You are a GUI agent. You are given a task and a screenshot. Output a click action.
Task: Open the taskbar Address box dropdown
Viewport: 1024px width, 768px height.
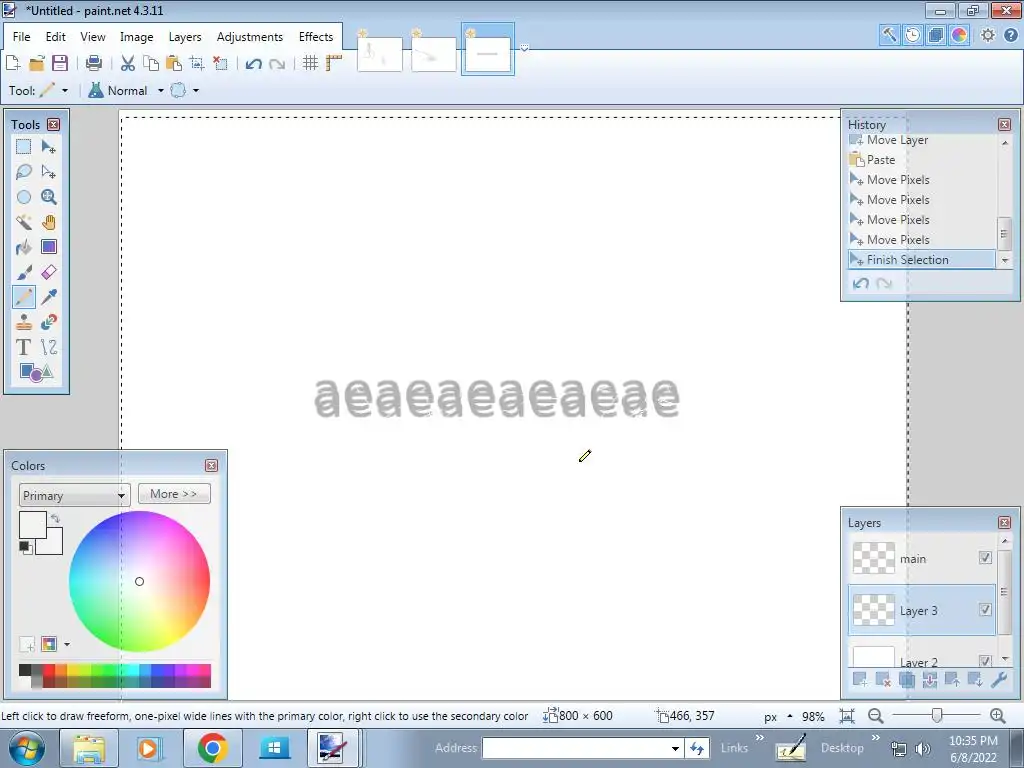coord(675,748)
